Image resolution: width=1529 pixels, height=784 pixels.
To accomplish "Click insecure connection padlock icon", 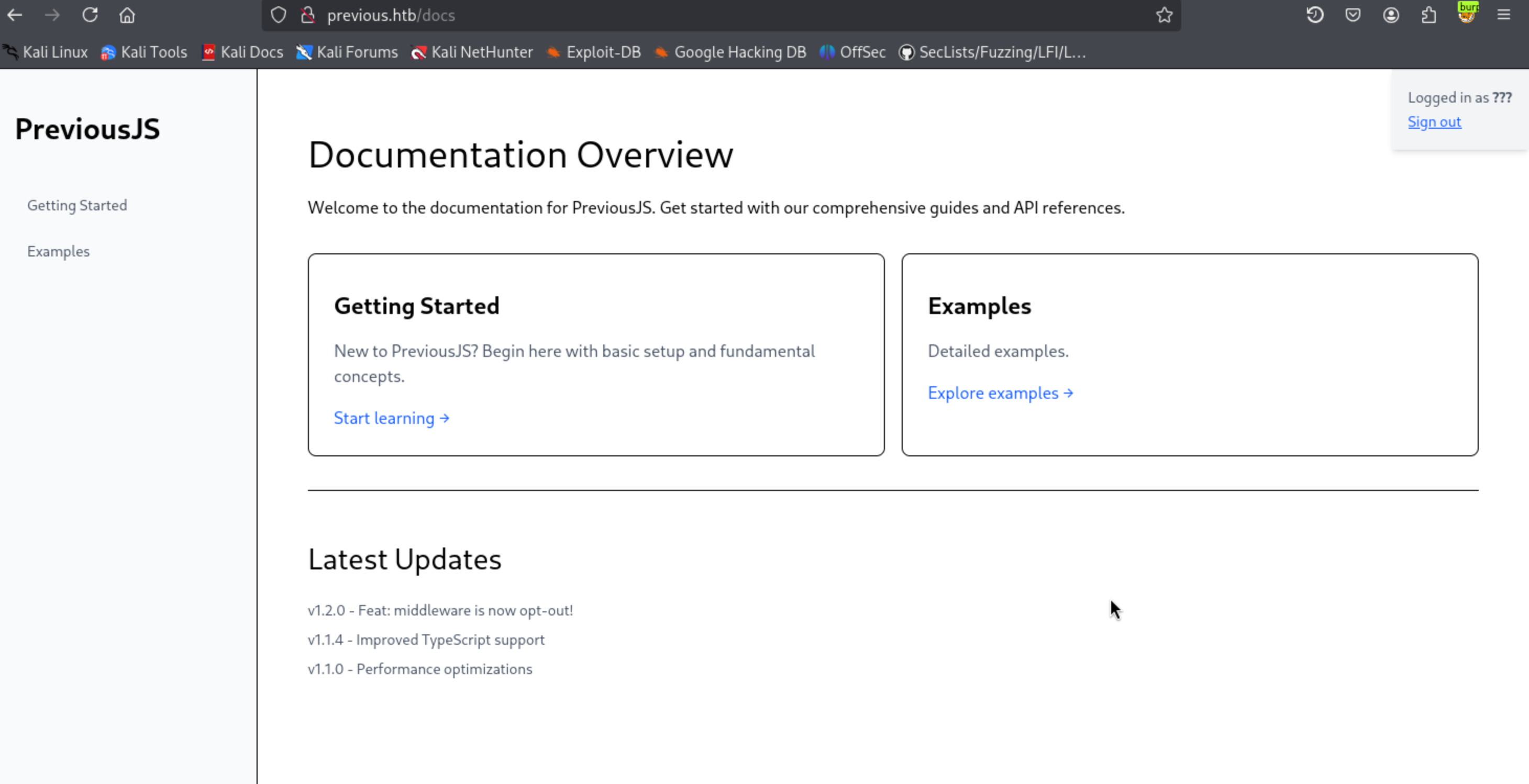I will pos(307,15).
